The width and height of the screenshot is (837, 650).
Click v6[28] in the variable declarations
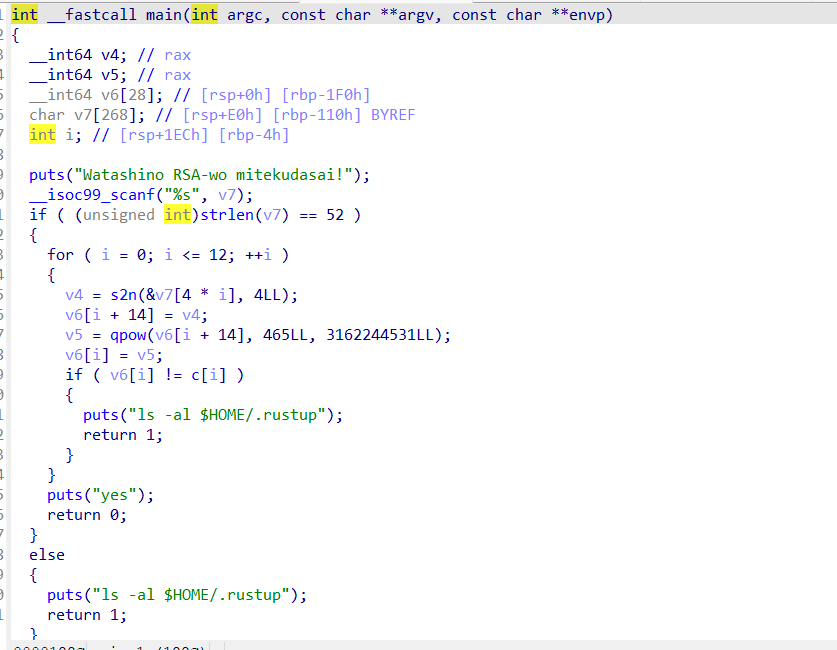click(128, 95)
